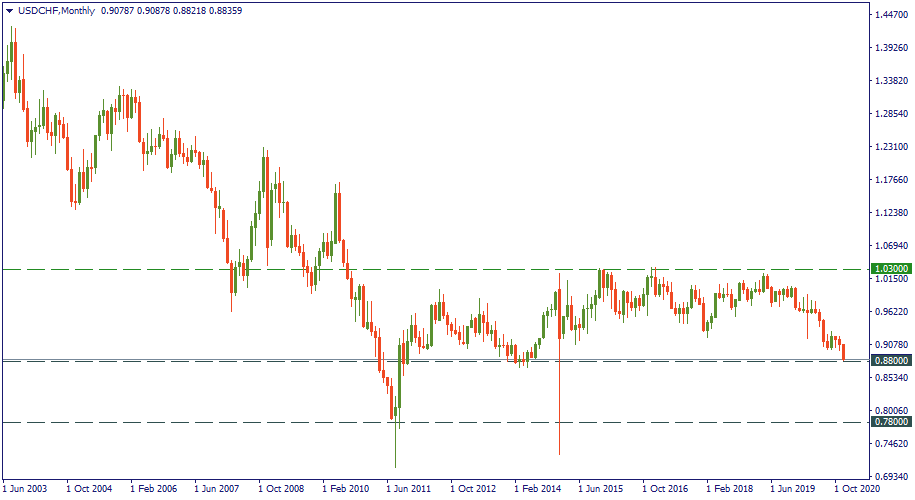Select the 0.88000 price level label

click(x=890, y=361)
